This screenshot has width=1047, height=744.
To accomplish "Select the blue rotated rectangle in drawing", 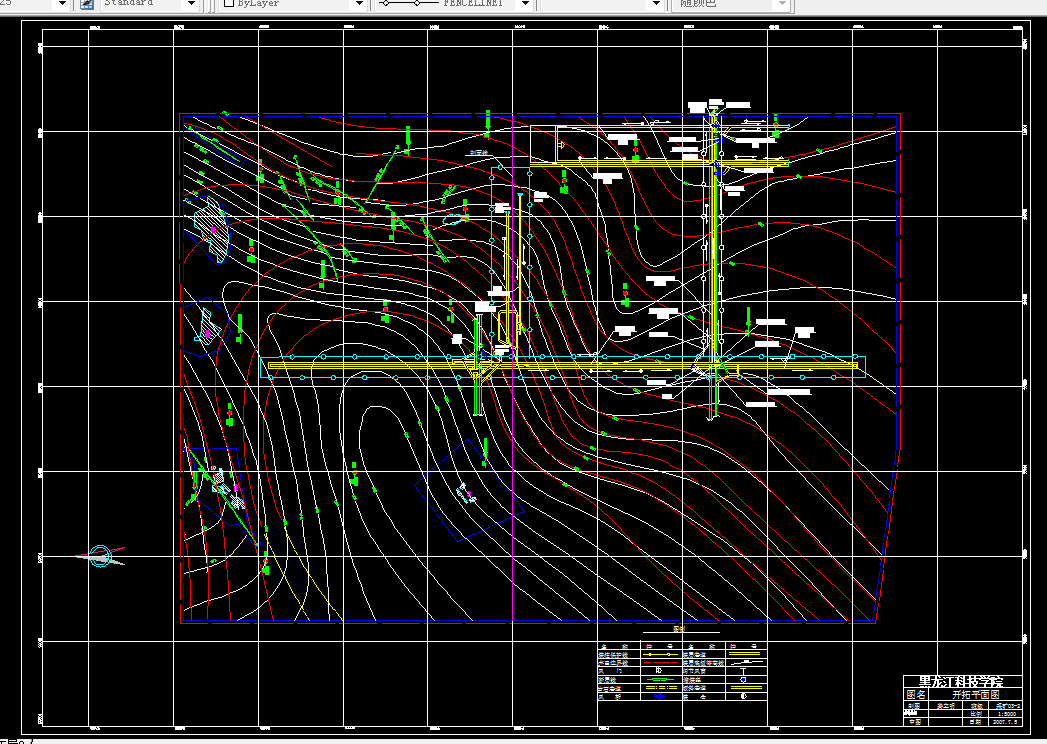I will tap(469, 490).
